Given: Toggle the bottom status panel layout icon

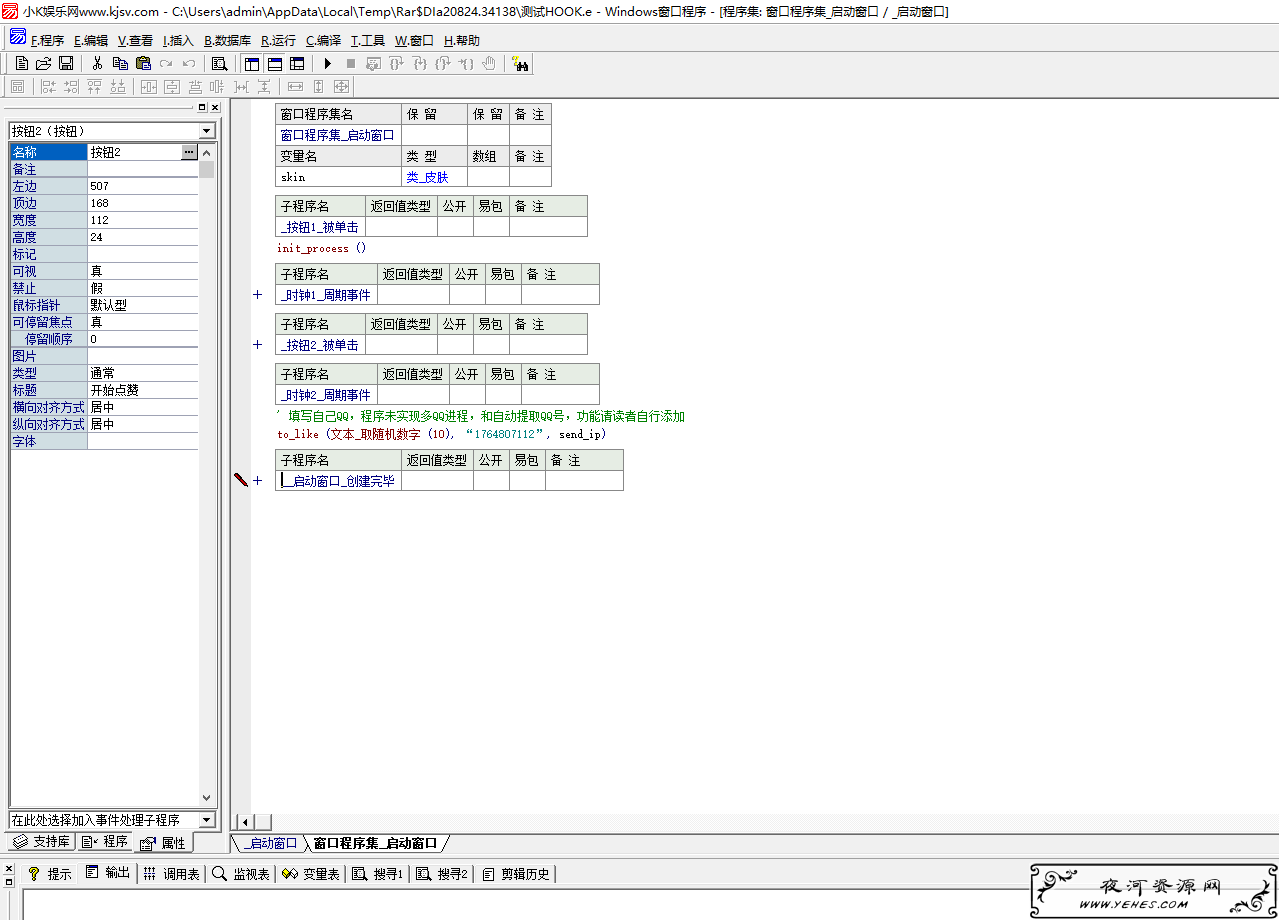Looking at the screenshot, I should point(274,63).
